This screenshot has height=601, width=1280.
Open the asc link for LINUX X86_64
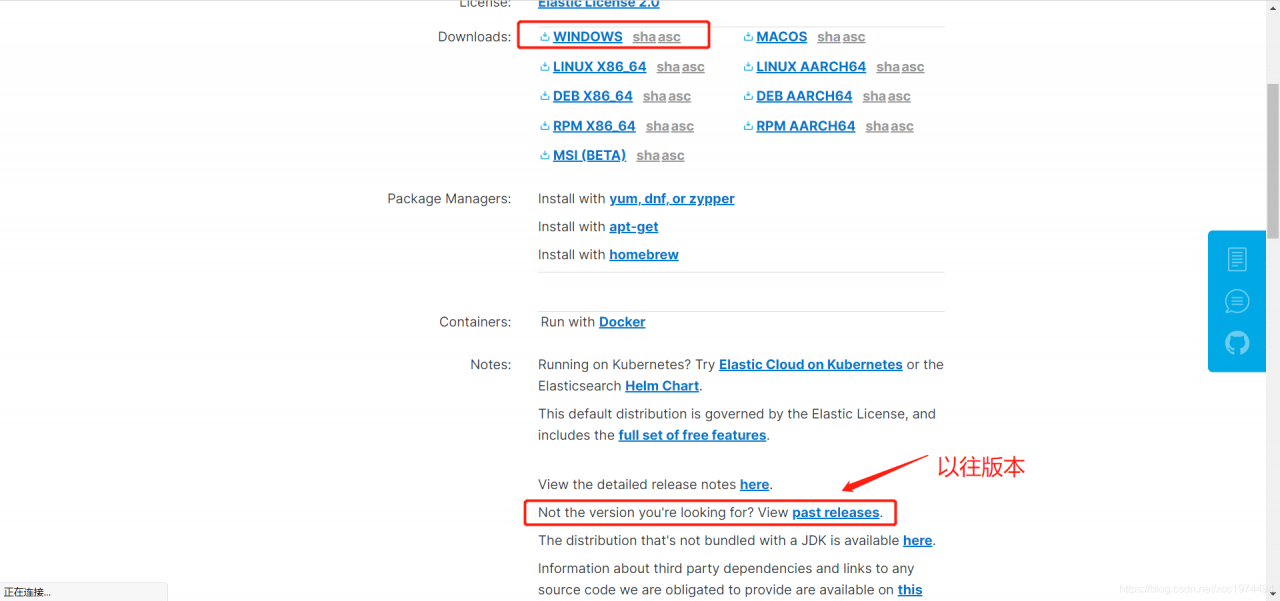tap(693, 67)
